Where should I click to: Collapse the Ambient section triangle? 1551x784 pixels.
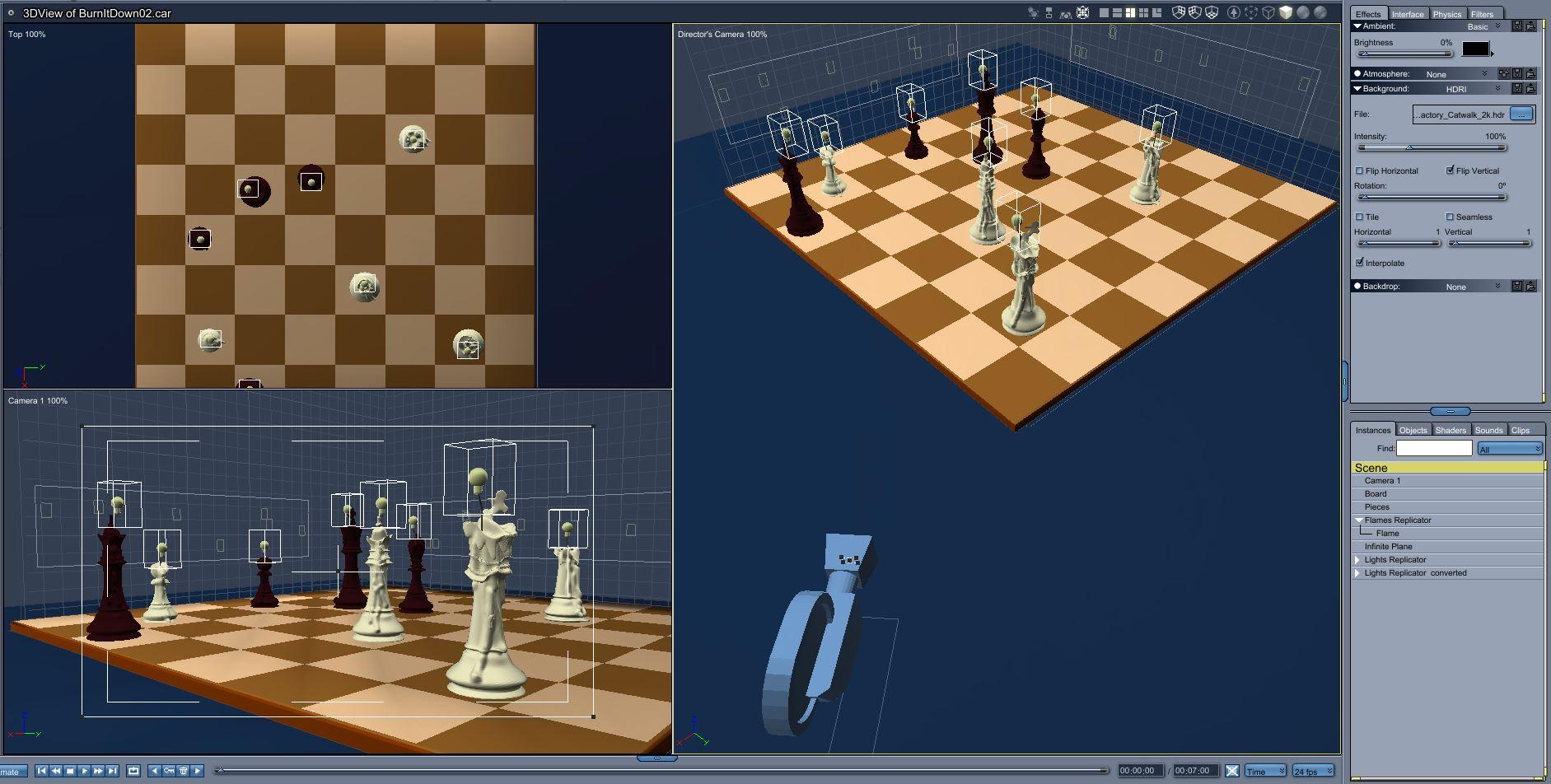[1357, 26]
